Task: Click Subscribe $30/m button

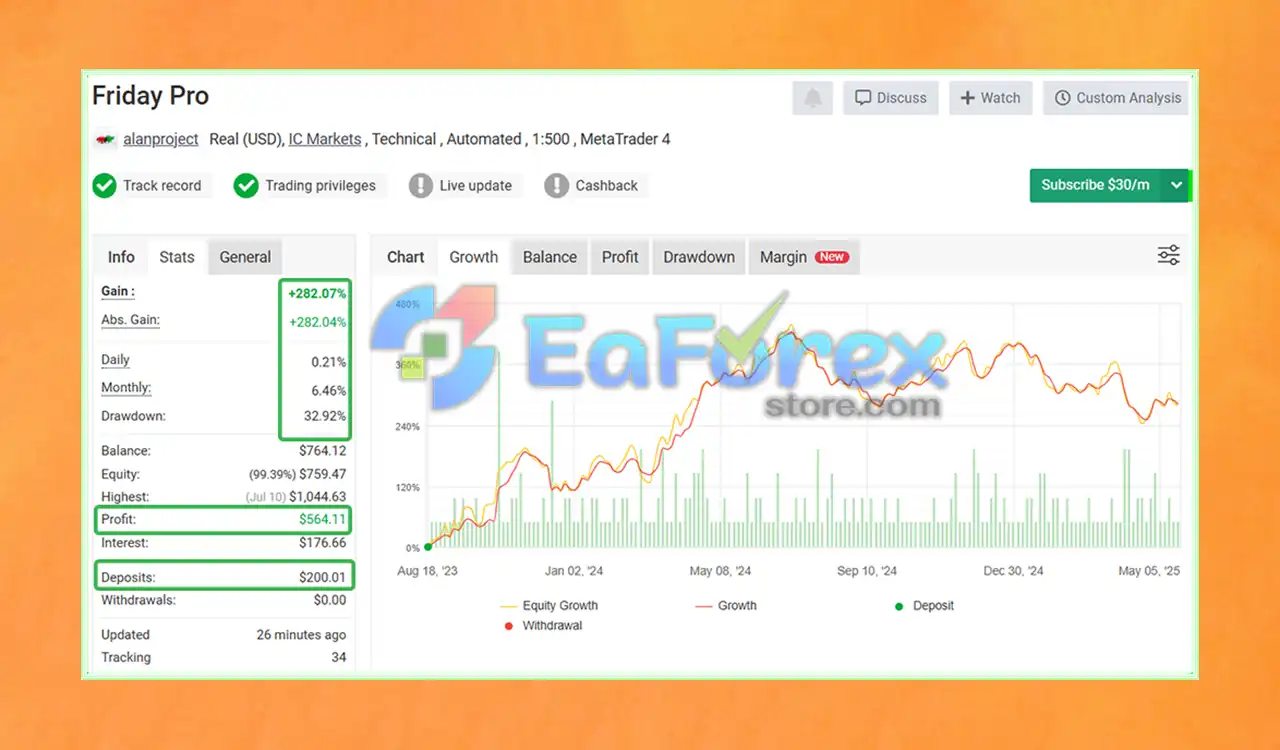Action: pos(1095,185)
